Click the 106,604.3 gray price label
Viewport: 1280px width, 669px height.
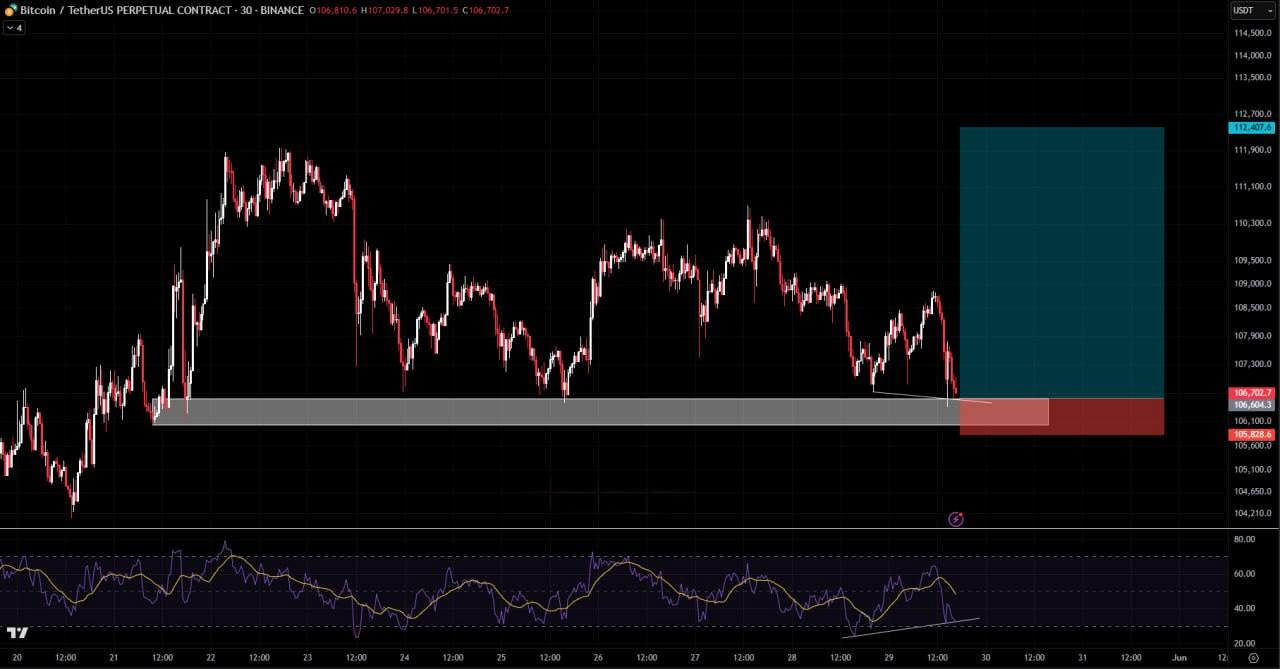1253,405
